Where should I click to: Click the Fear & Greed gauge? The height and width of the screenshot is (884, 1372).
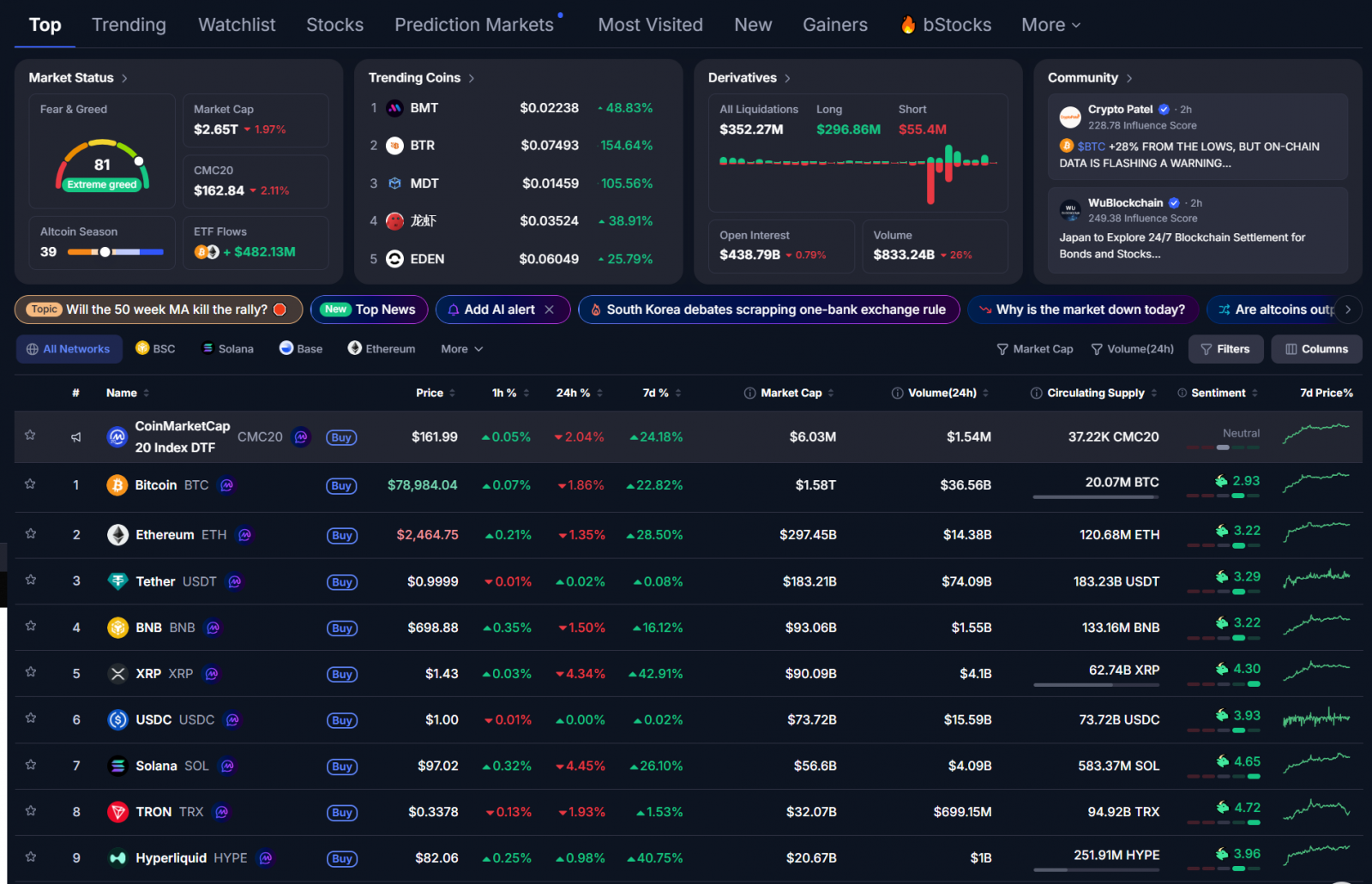pos(102,165)
